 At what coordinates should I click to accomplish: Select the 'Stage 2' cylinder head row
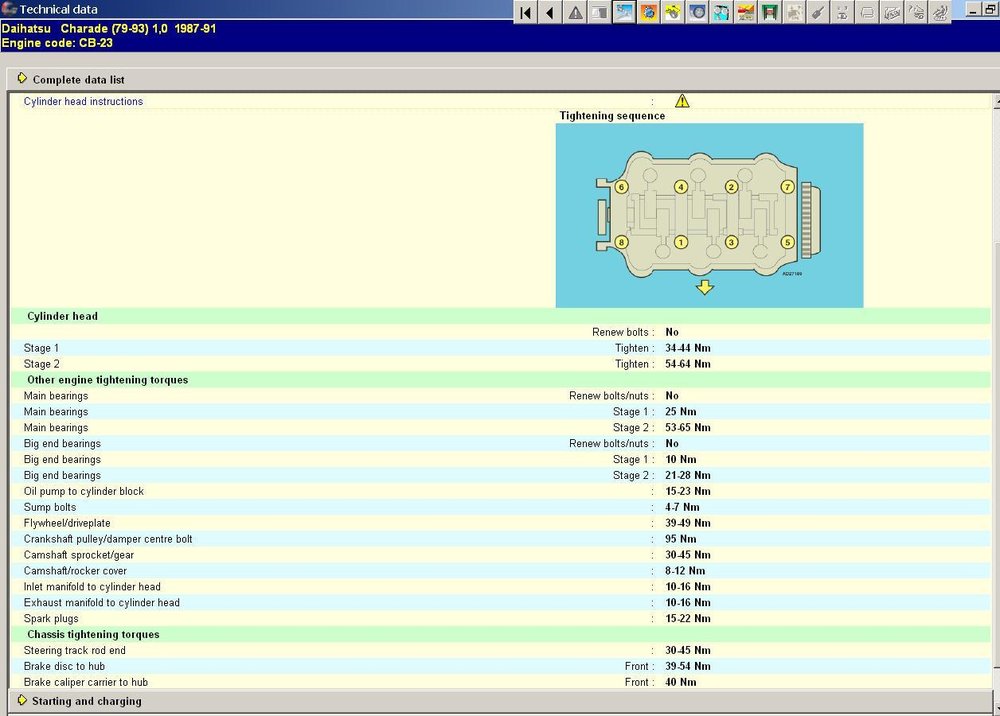(501, 364)
